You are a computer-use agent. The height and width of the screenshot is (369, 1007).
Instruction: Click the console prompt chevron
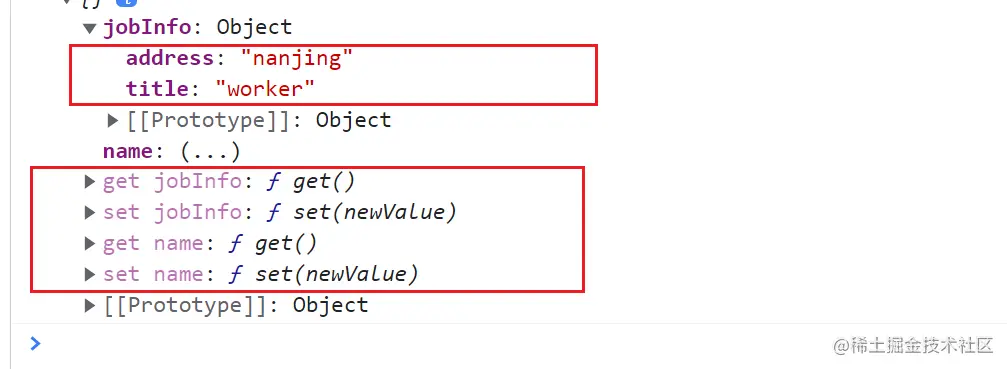pos(35,343)
